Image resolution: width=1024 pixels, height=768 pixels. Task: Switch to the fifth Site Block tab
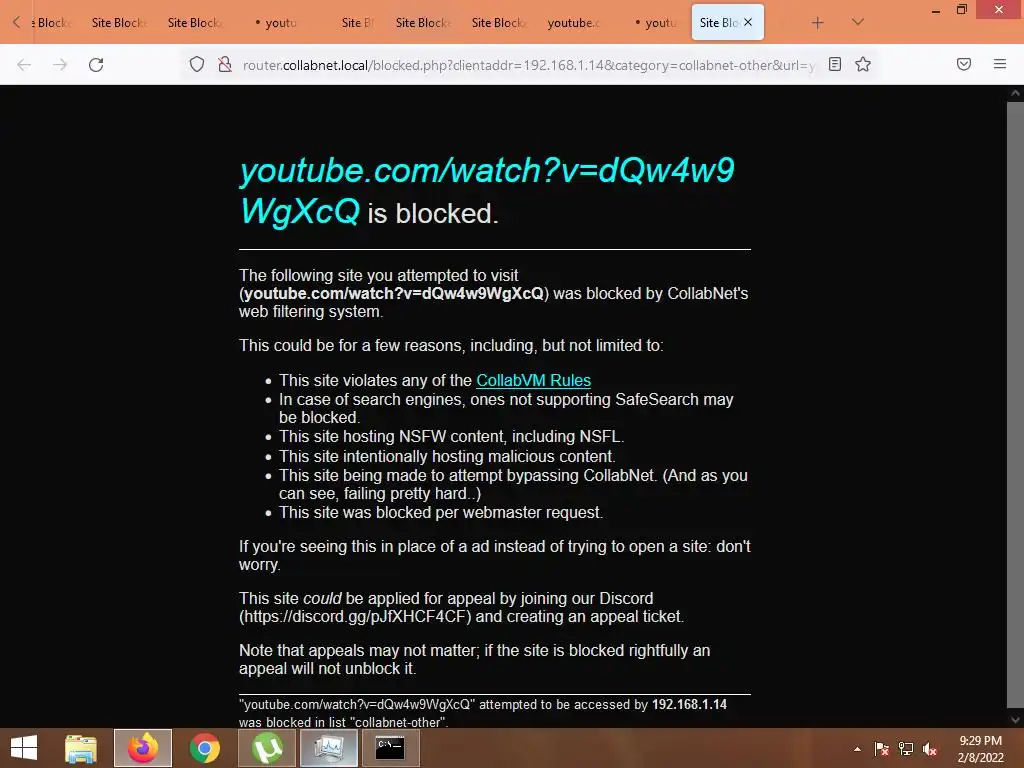(x=498, y=23)
